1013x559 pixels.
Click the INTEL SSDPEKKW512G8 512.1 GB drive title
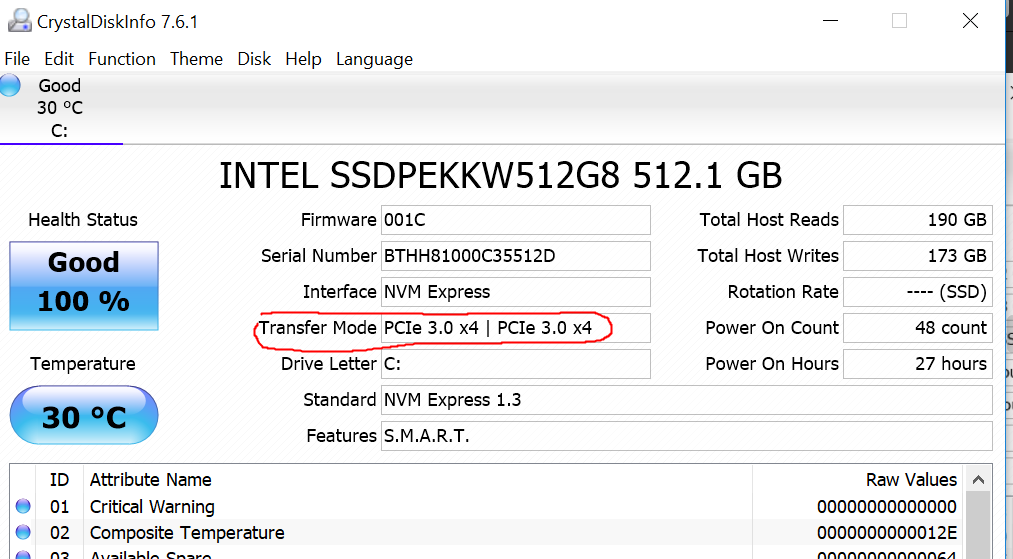tap(501, 175)
